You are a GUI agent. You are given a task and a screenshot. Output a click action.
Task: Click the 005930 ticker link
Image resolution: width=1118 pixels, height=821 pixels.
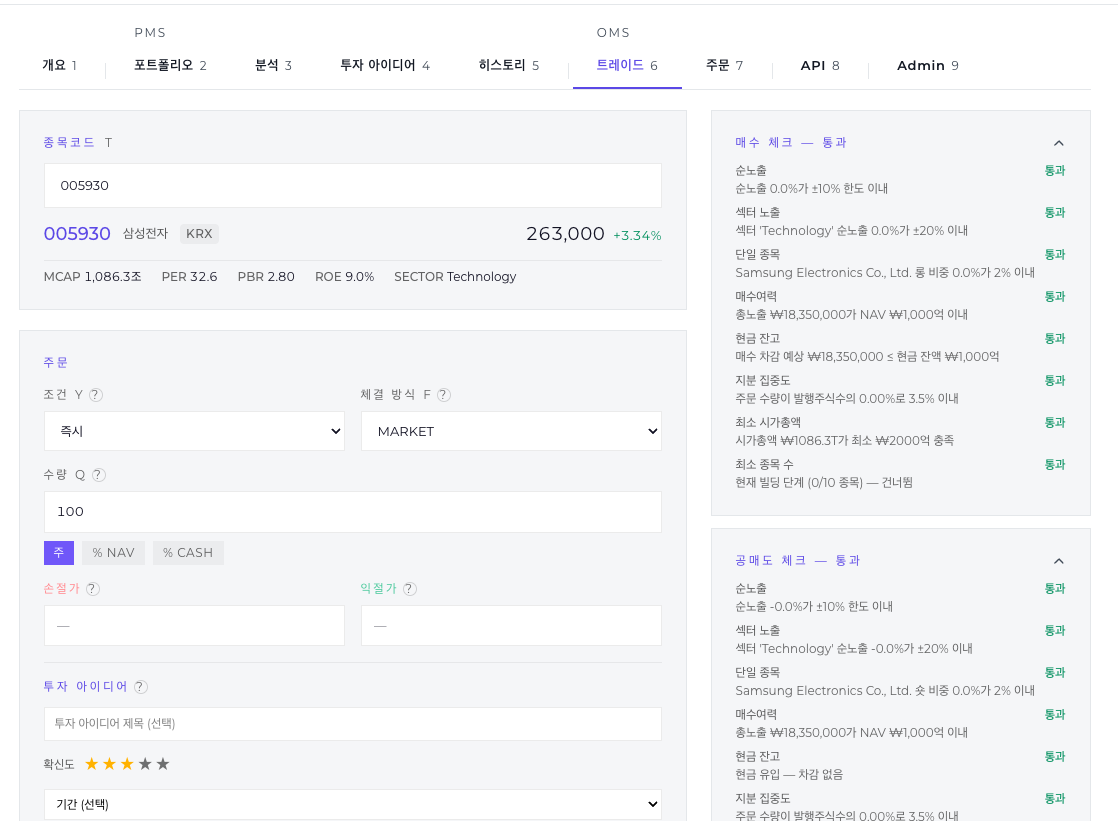[77, 234]
